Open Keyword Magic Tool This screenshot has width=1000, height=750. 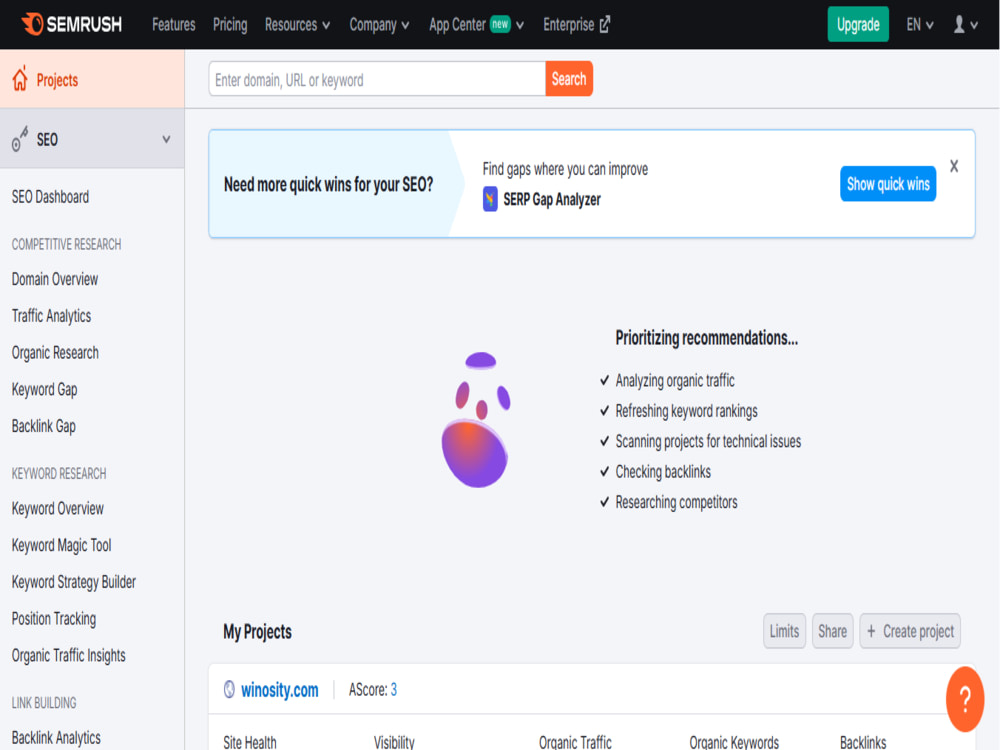tap(61, 545)
